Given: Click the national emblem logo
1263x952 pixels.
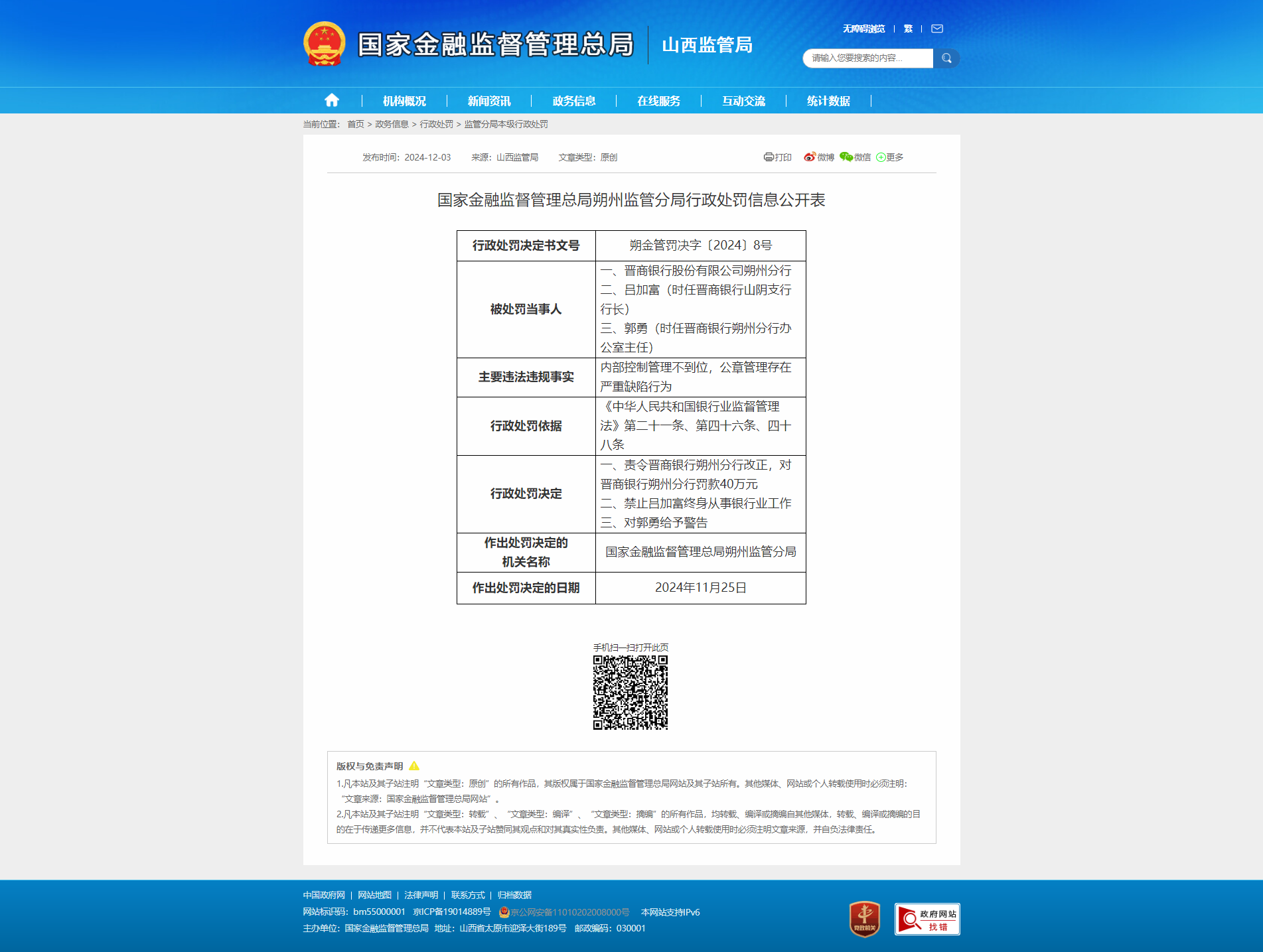Looking at the screenshot, I should coord(325,44).
